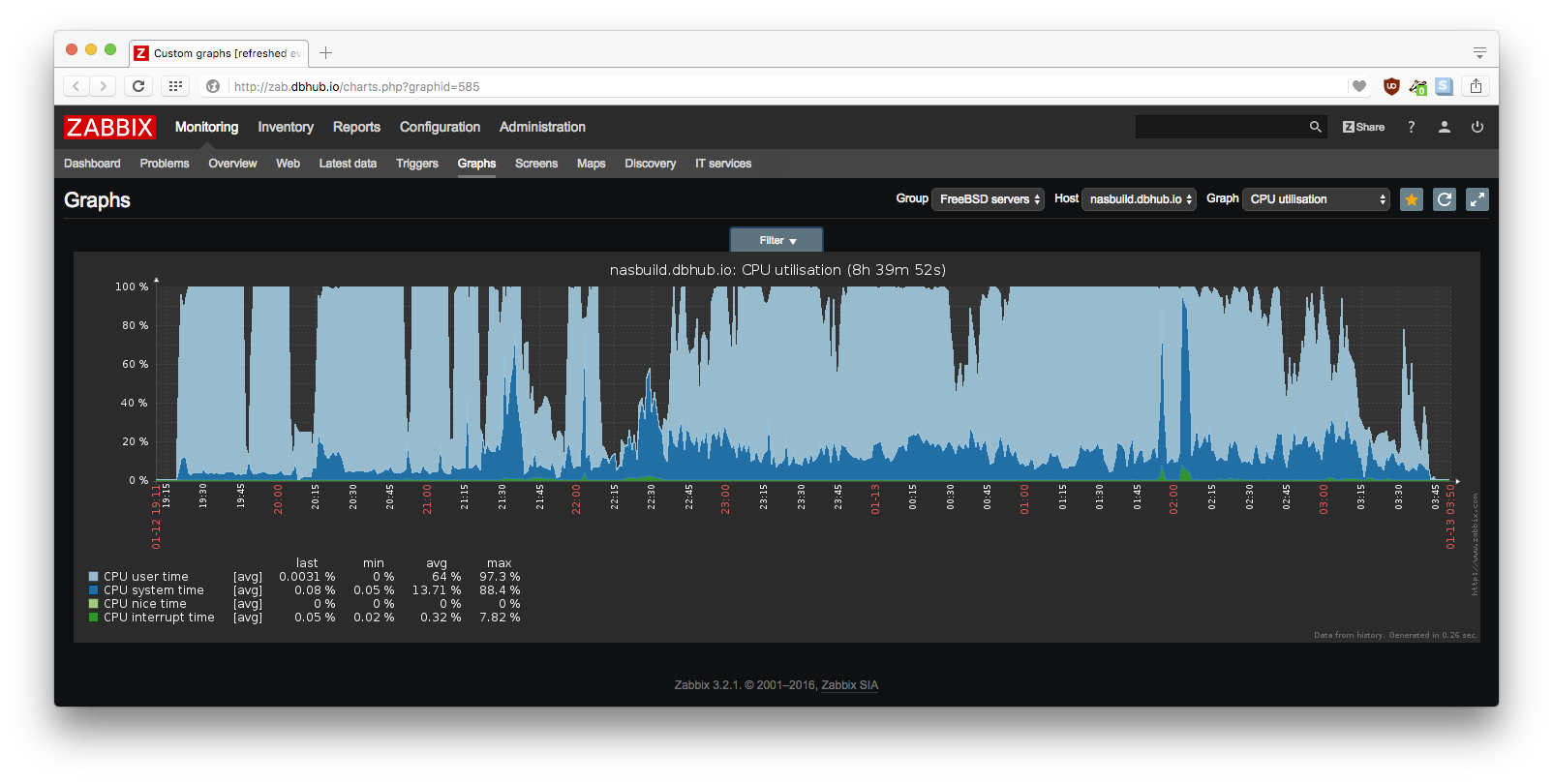Viewport: 1553px width, 784px height.
Task: Open the user profile icon
Action: tap(1444, 127)
